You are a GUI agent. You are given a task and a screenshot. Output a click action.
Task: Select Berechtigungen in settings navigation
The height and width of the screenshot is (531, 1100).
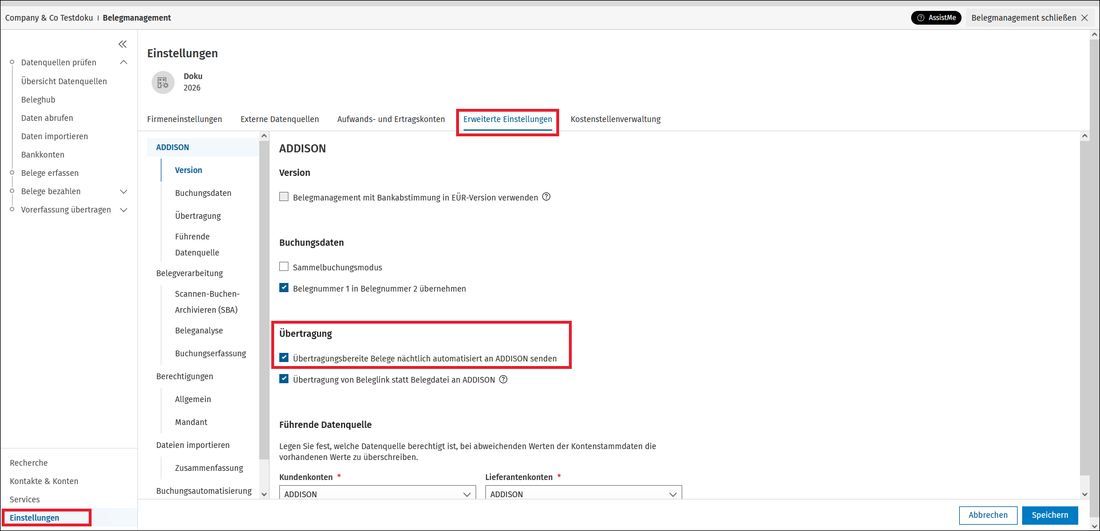(185, 376)
